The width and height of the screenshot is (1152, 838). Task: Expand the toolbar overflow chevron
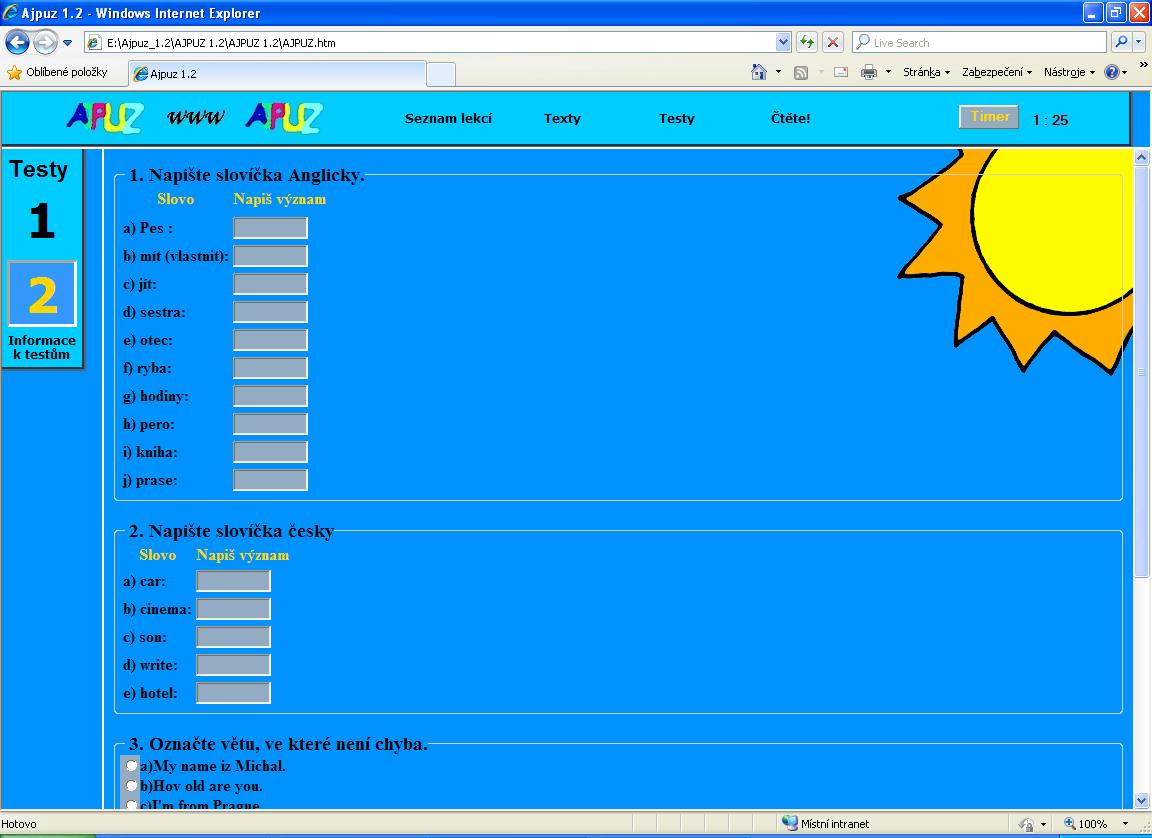pyautogui.click(x=1143, y=65)
